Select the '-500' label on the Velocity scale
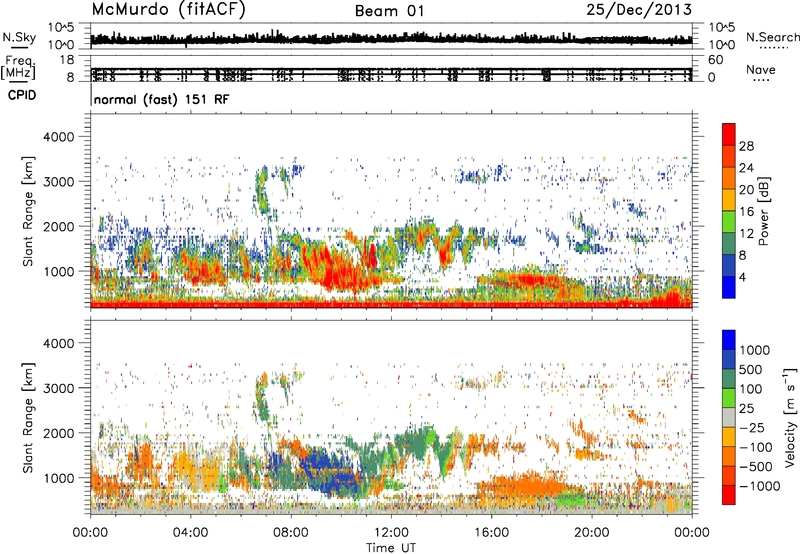This screenshot has width=800, height=554. pos(756,467)
